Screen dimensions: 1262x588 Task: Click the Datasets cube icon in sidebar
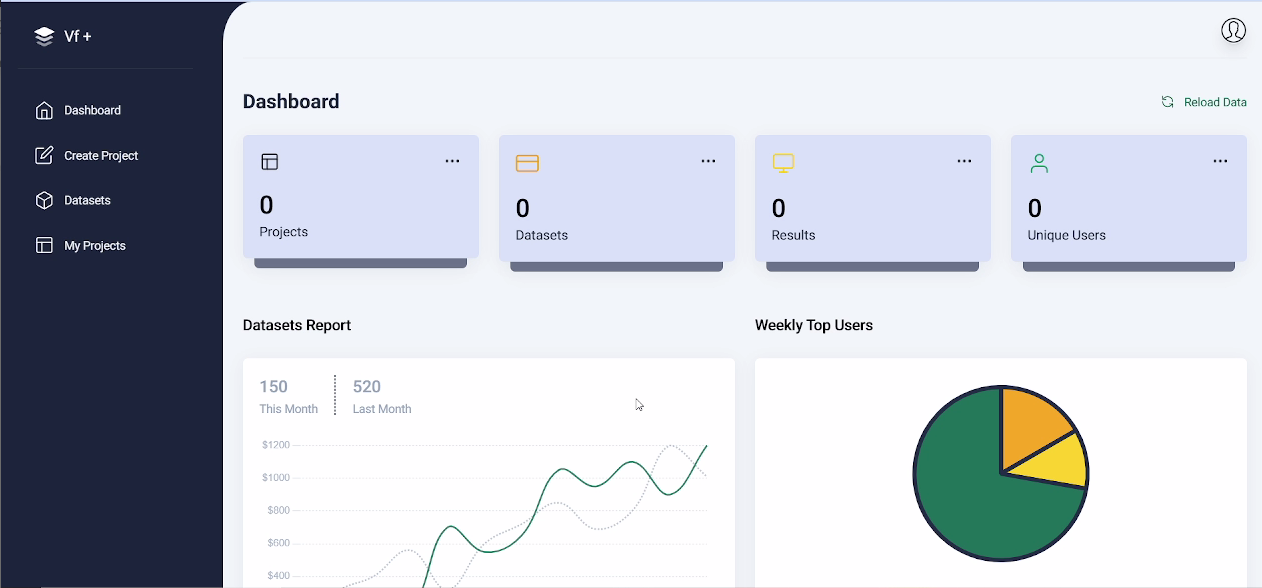(44, 200)
